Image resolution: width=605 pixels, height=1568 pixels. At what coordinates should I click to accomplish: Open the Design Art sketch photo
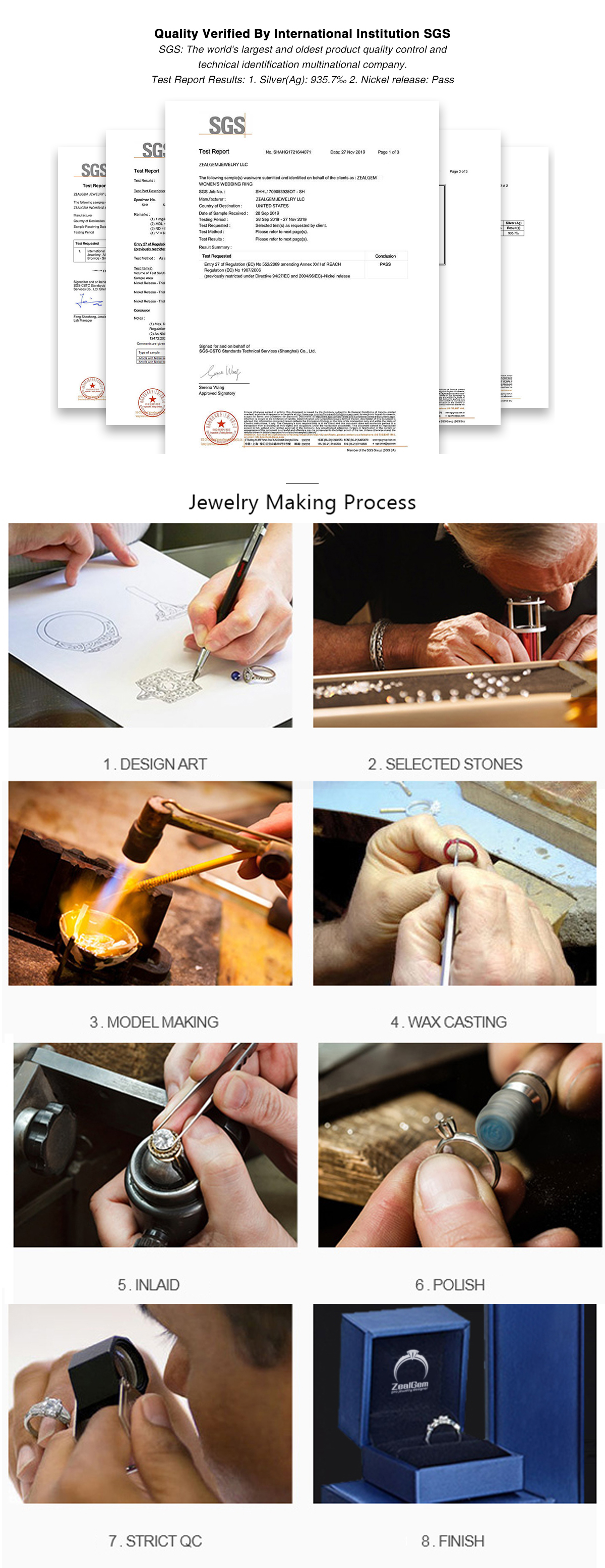click(x=150, y=625)
